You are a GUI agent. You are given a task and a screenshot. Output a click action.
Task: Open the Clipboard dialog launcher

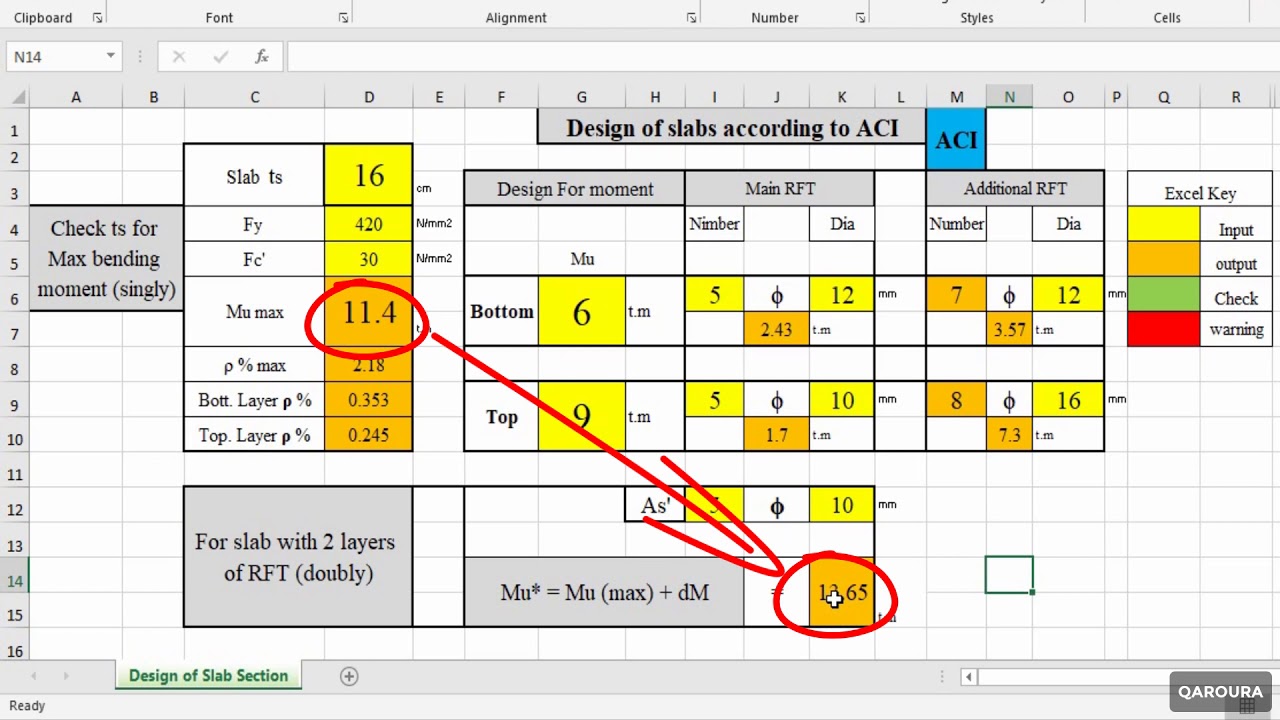pyautogui.click(x=97, y=18)
